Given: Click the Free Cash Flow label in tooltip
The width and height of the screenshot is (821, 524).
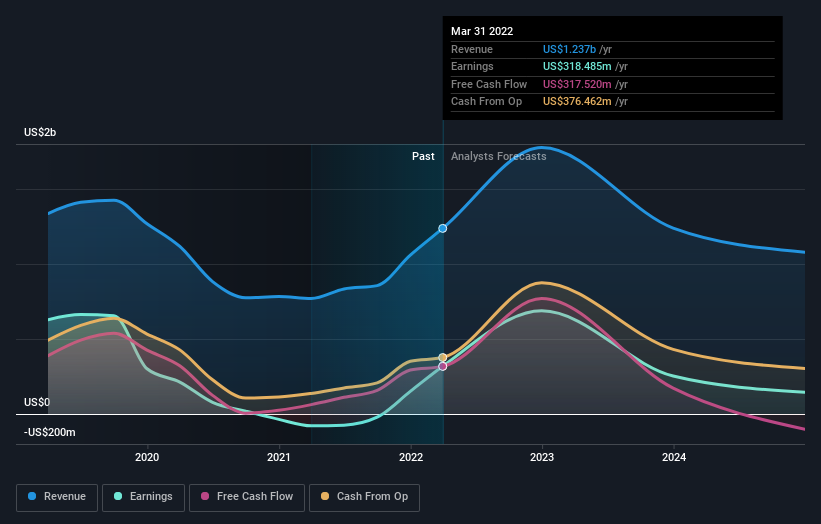Looking at the screenshot, I should [x=489, y=84].
